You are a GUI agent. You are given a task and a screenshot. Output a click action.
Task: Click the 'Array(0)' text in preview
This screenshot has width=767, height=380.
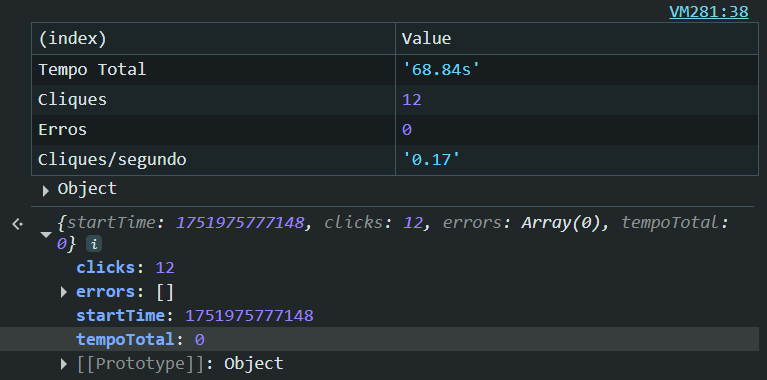pos(561,223)
